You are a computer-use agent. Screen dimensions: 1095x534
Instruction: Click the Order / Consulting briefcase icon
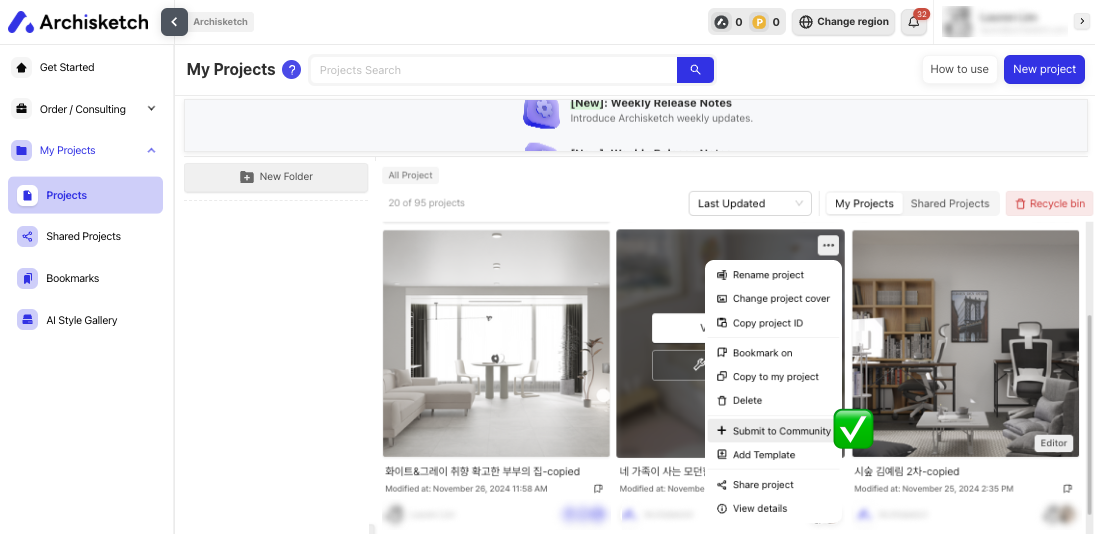pyautogui.click(x=22, y=109)
